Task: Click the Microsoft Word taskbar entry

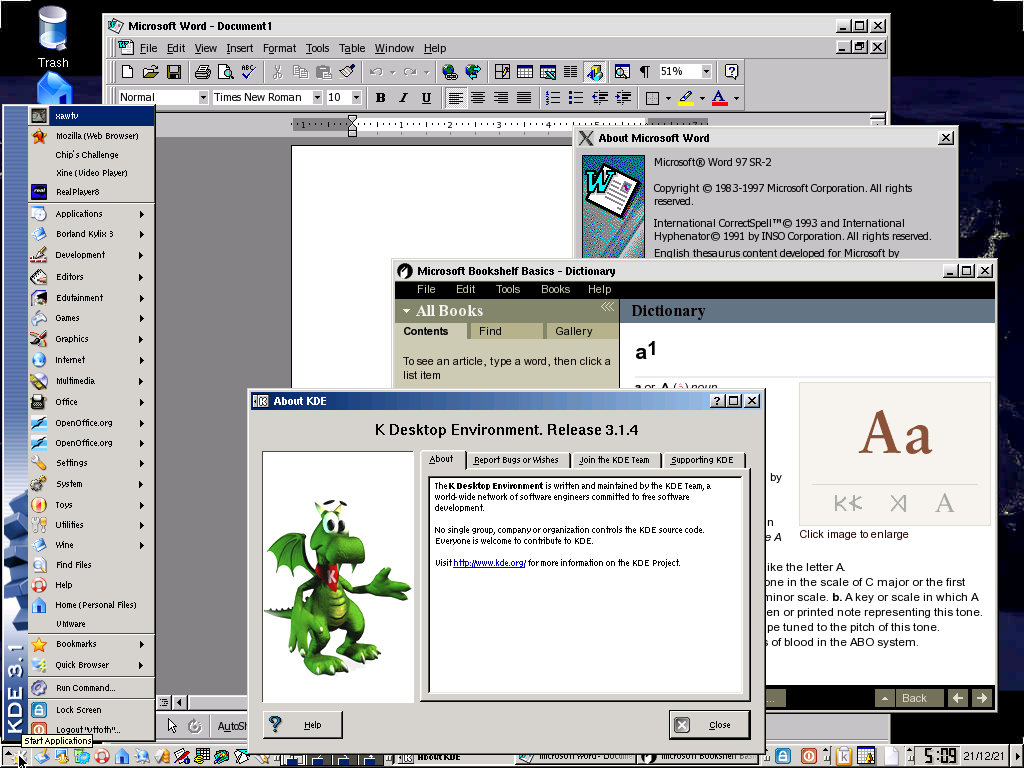Action: (x=575, y=758)
